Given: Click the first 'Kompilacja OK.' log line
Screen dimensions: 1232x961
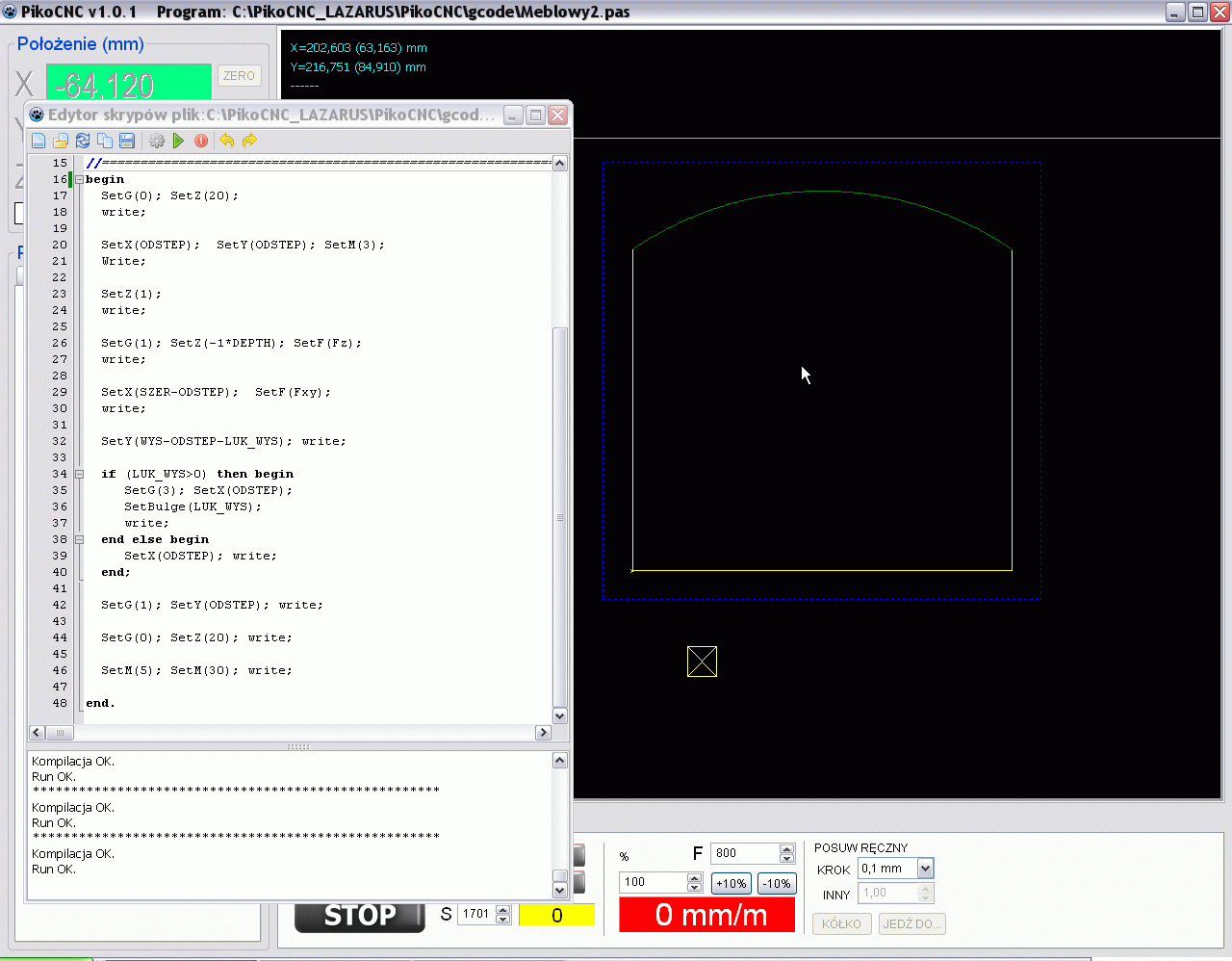Looking at the screenshot, I should pos(73,762).
